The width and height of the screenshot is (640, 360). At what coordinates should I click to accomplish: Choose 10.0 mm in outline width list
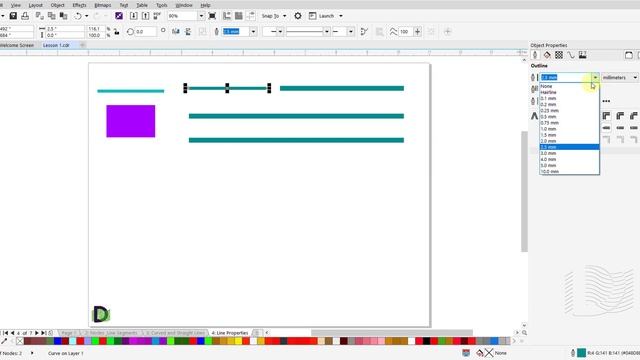(x=569, y=171)
